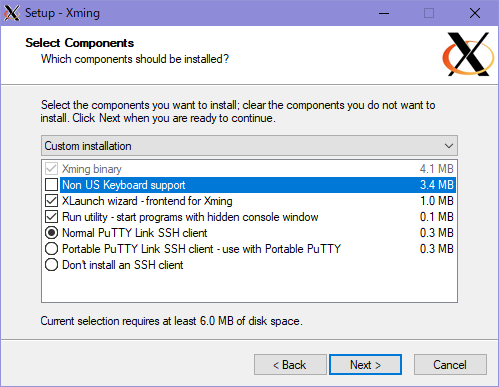
Task: Click empty area of components list
Action: (x=249, y=287)
